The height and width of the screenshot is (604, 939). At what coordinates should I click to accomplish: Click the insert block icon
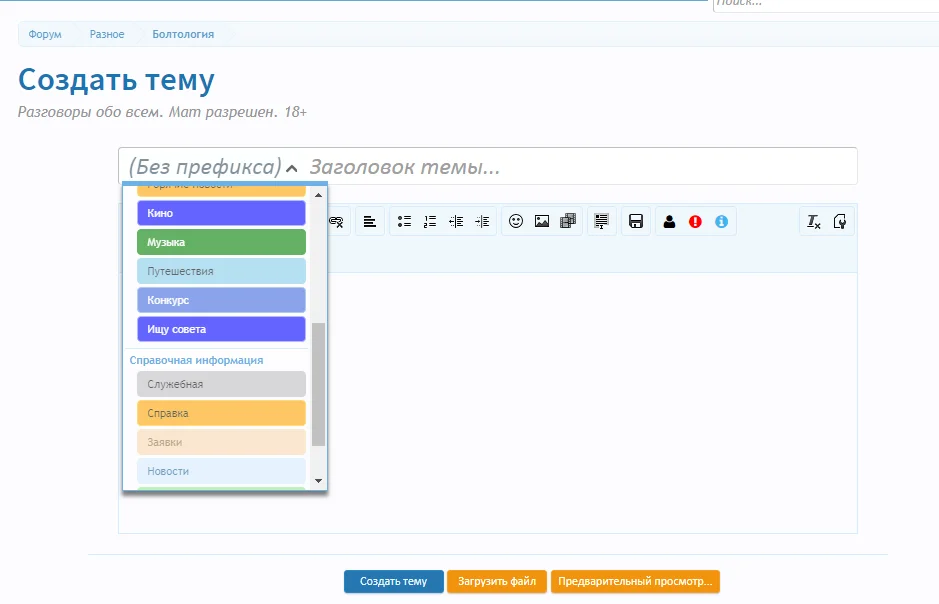coord(601,221)
